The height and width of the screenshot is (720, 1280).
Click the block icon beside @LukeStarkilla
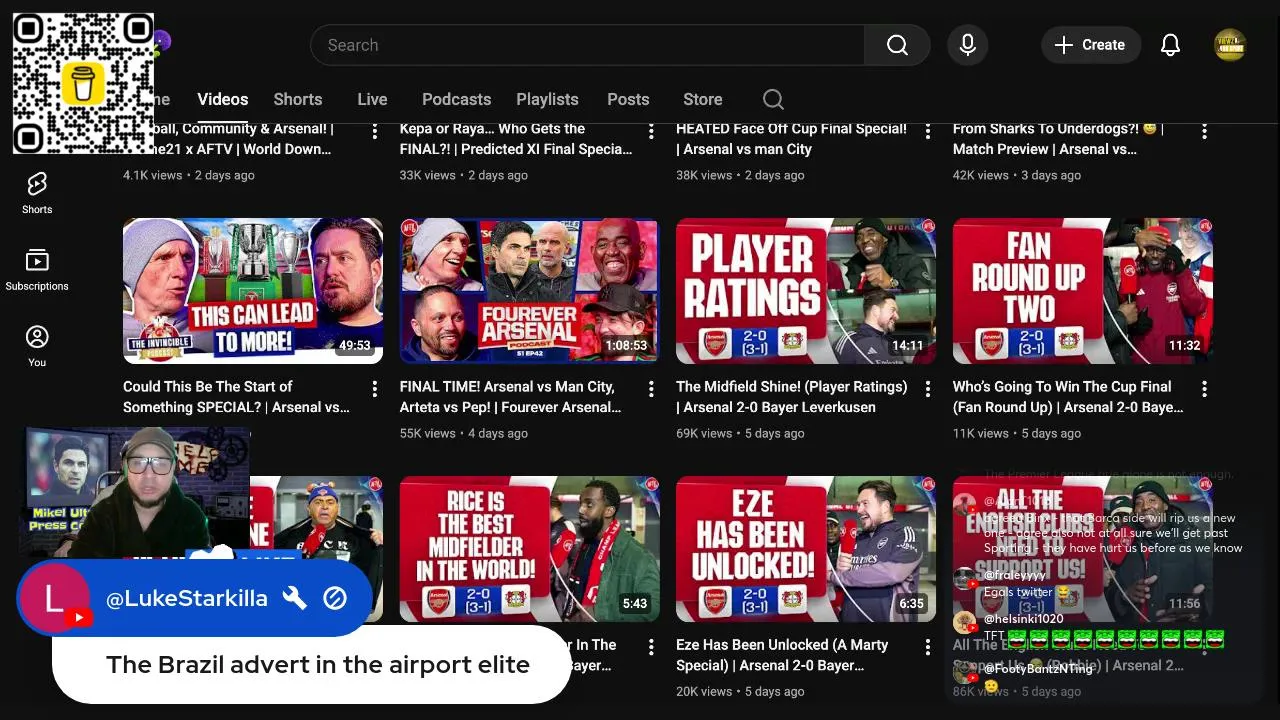335,598
